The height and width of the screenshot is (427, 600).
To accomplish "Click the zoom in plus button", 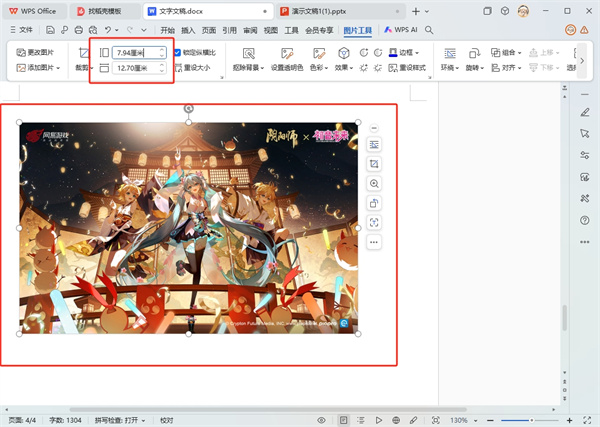I will pos(569,420).
